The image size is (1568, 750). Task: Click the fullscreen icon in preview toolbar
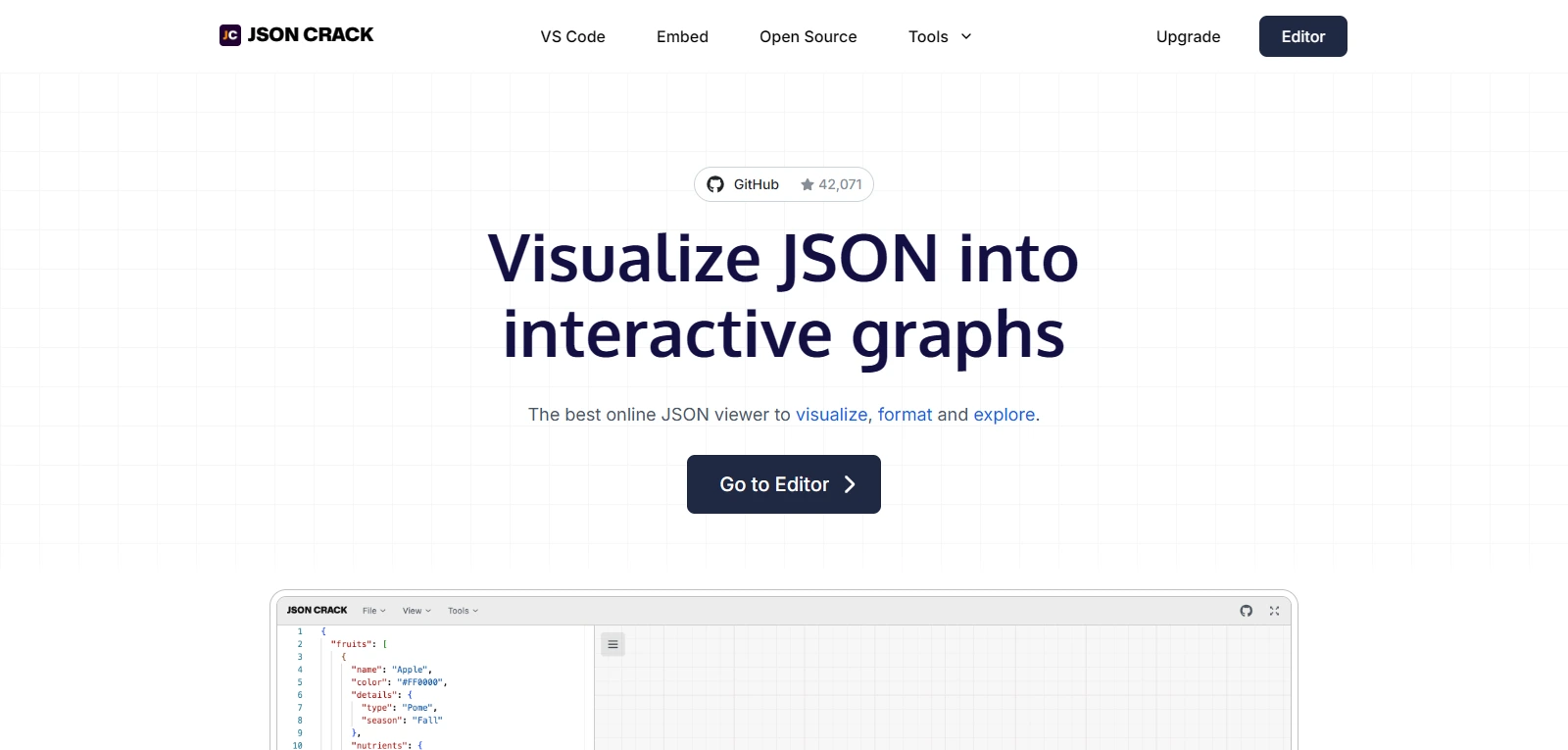coord(1274,611)
